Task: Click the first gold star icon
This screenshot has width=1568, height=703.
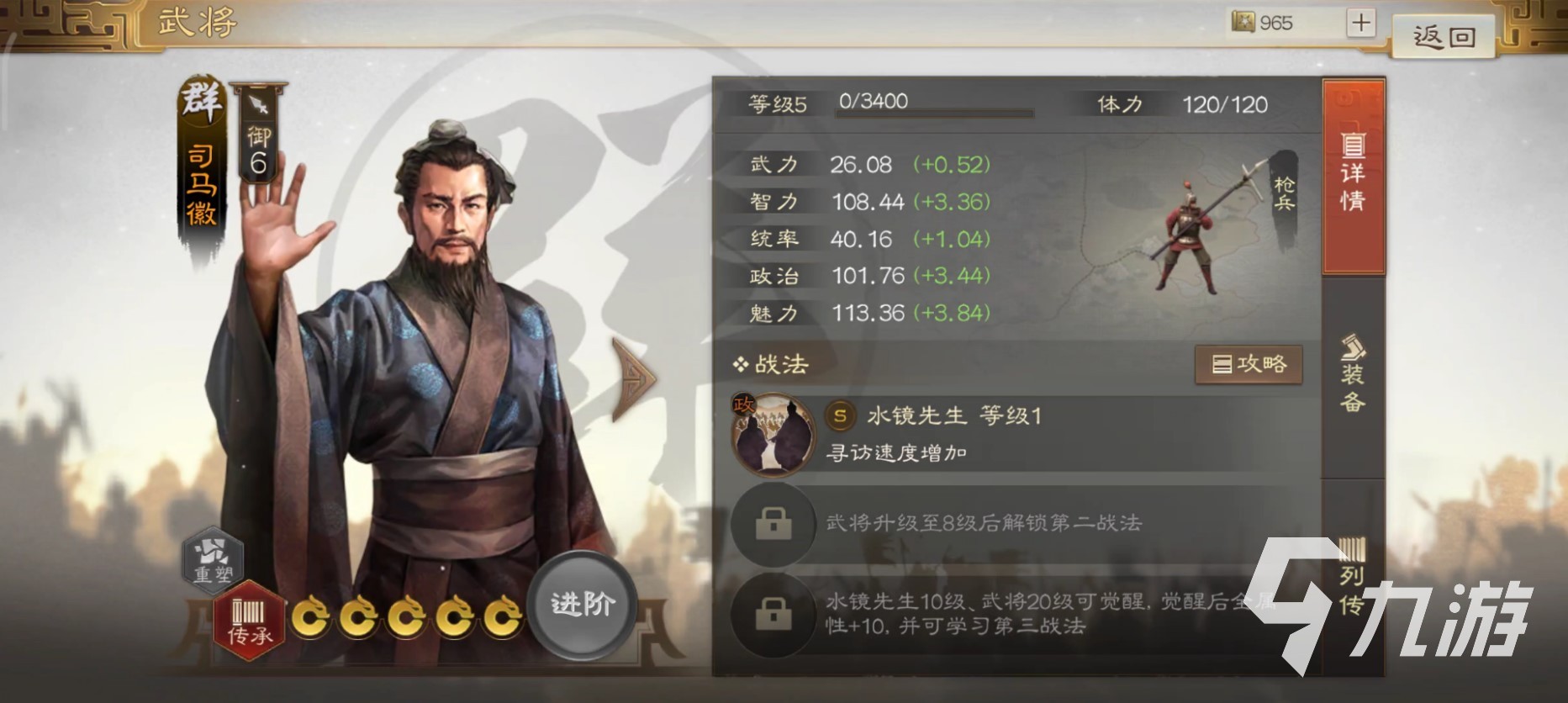Action: pyautogui.click(x=310, y=618)
